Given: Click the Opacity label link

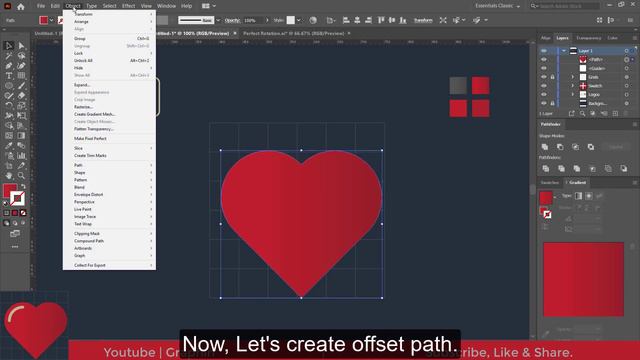Looking at the screenshot, I should click(x=232, y=20).
